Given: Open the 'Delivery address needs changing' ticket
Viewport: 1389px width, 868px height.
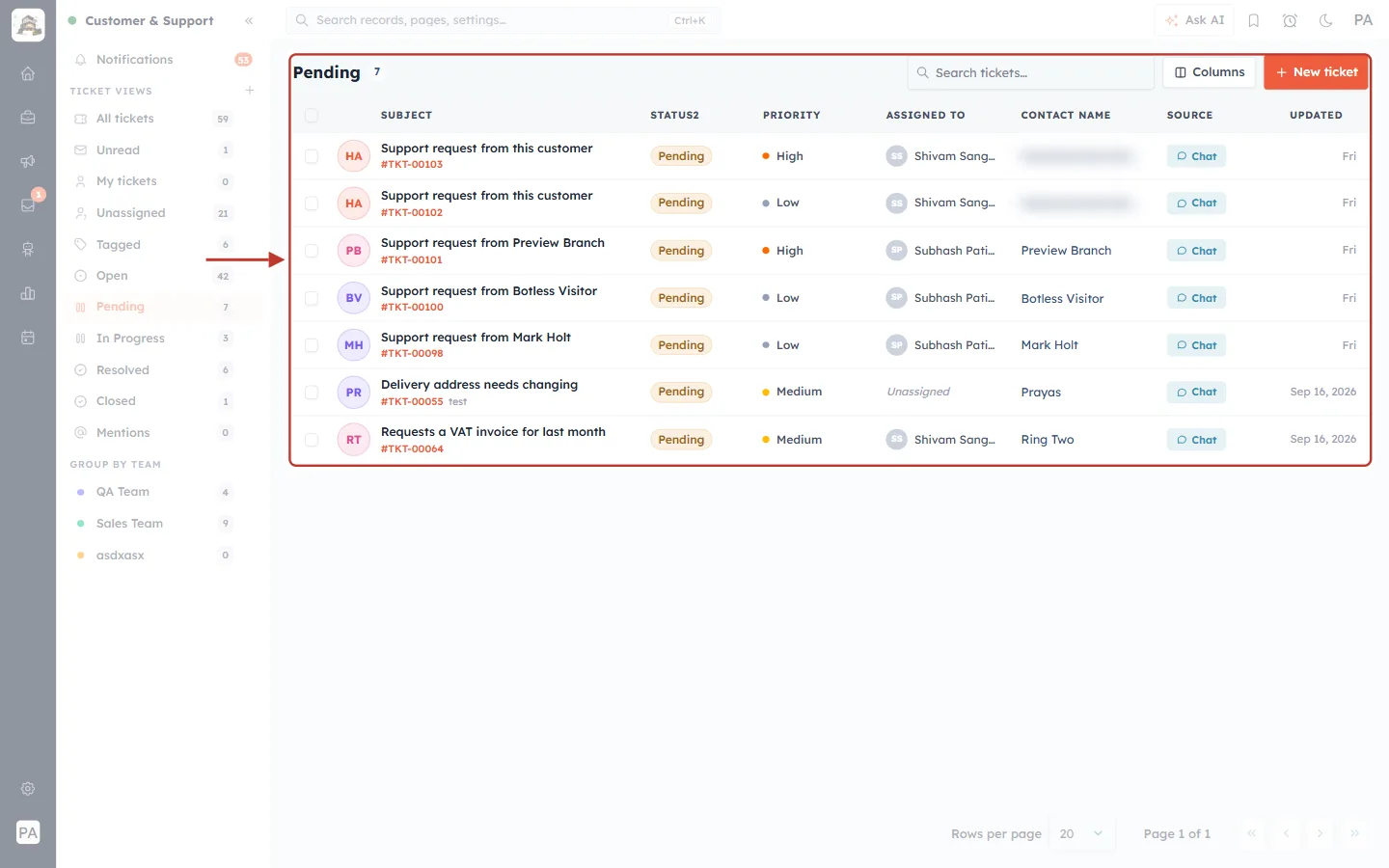Looking at the screenshot, I should pos(479,385).
